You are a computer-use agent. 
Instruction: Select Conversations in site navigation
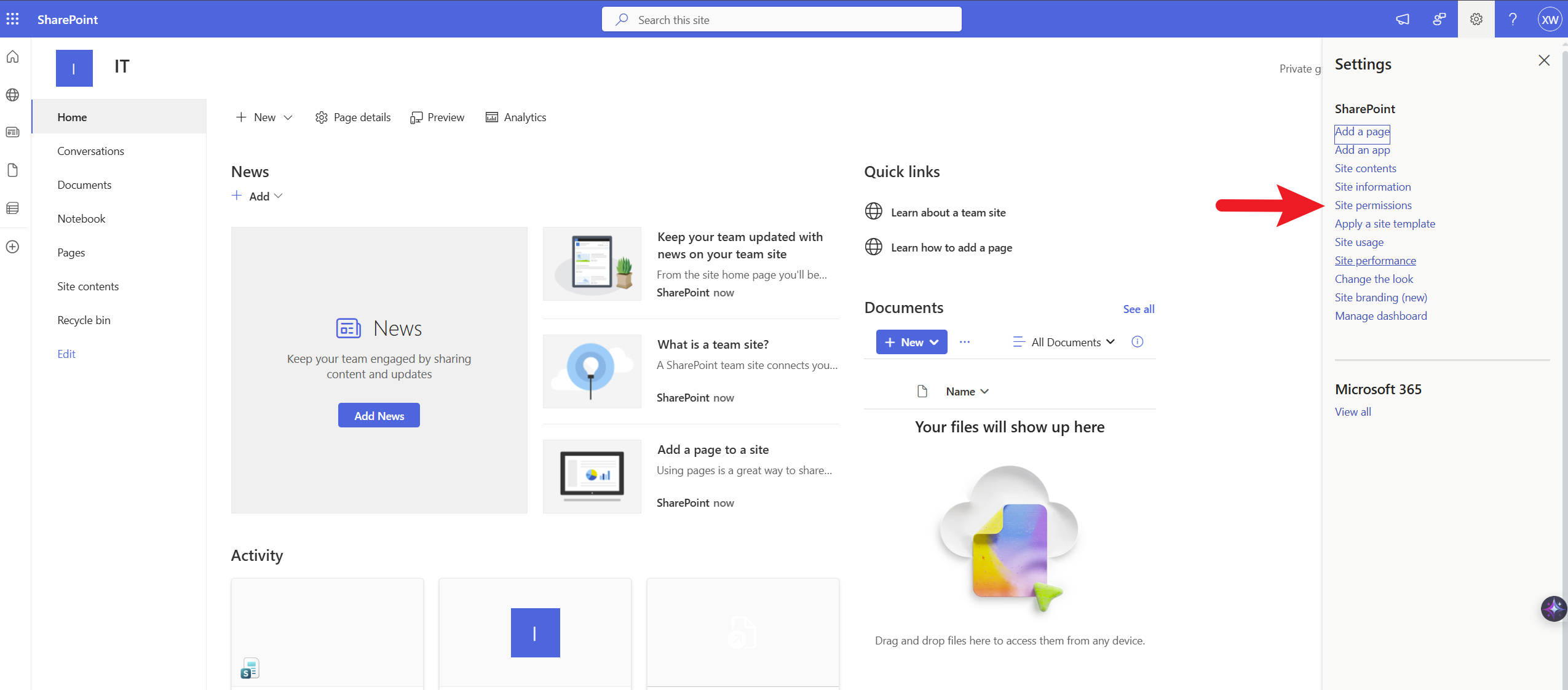(x=90, y=151)
